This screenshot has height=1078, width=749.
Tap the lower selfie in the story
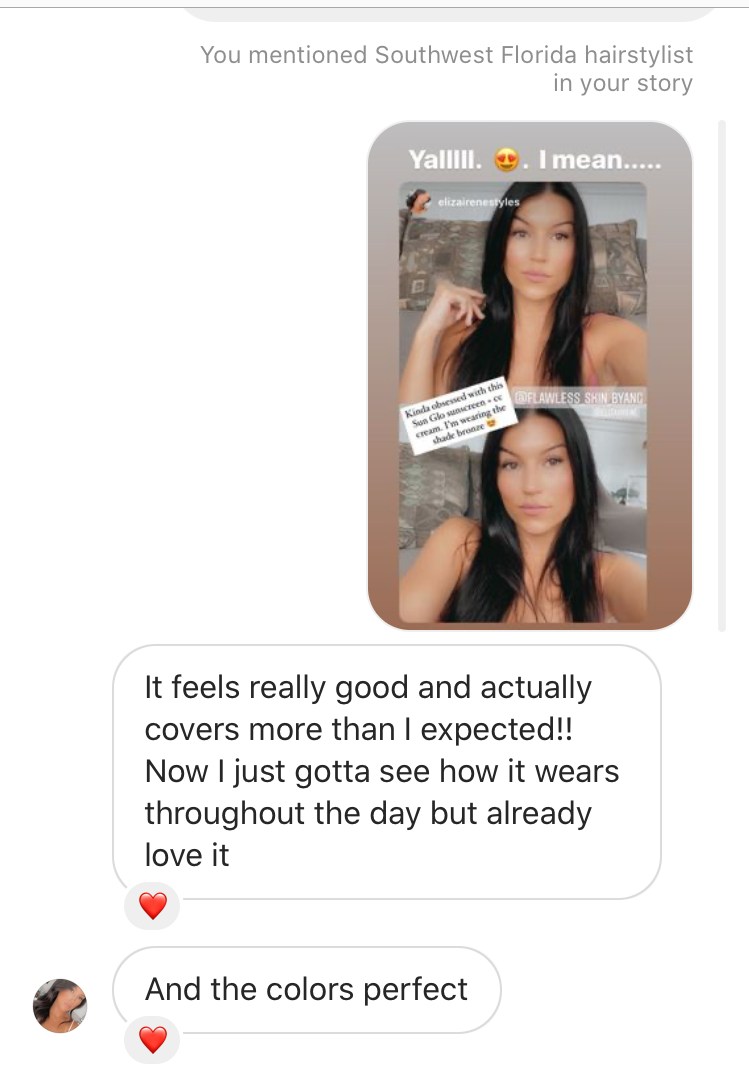pyautogui.click(x=523, y=516)
